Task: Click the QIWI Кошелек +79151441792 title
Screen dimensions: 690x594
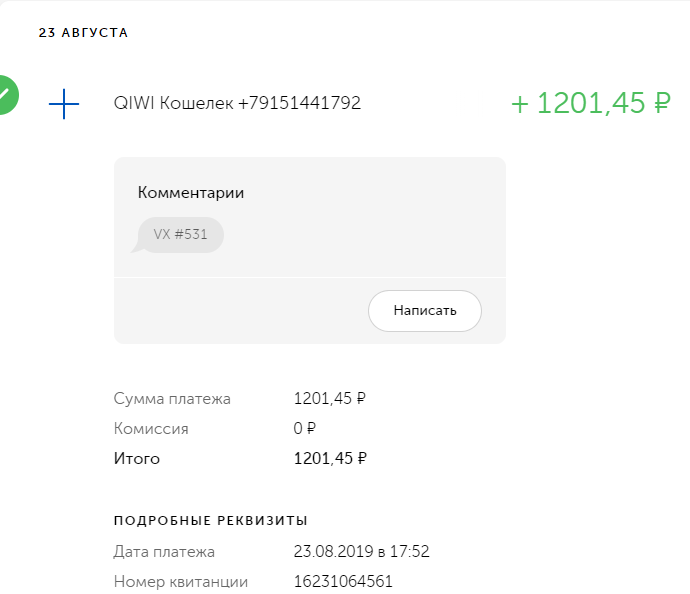Action: (x=237, y=103)
